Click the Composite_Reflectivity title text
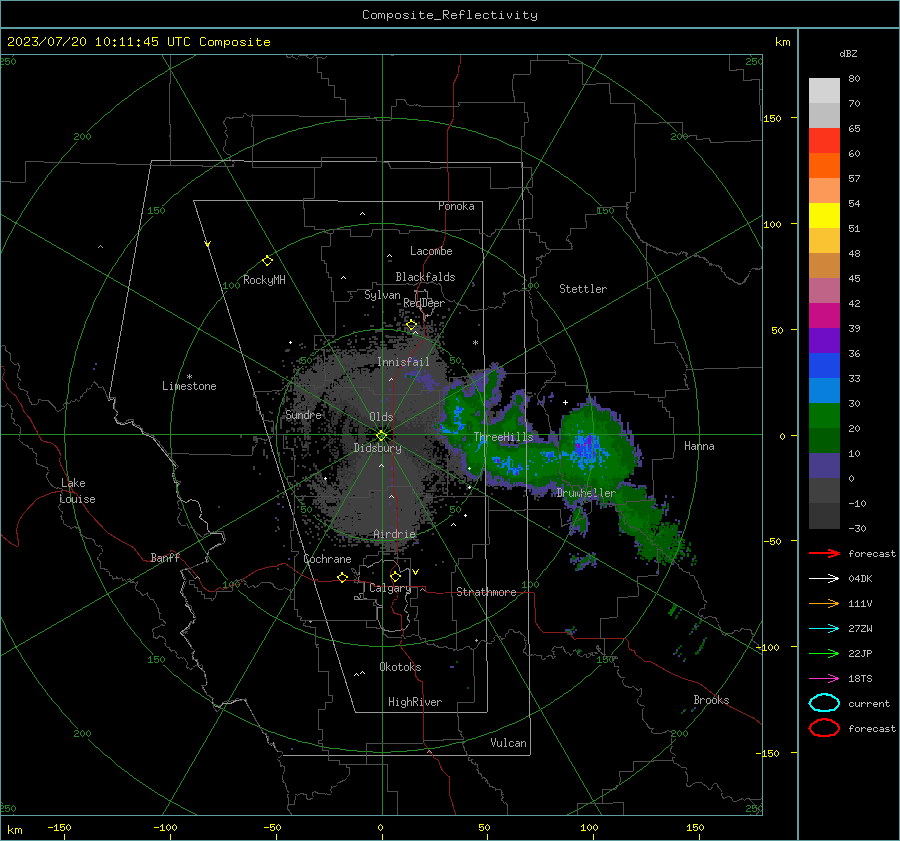The height and width of the screenshot is (841, 900). point(450,15)
